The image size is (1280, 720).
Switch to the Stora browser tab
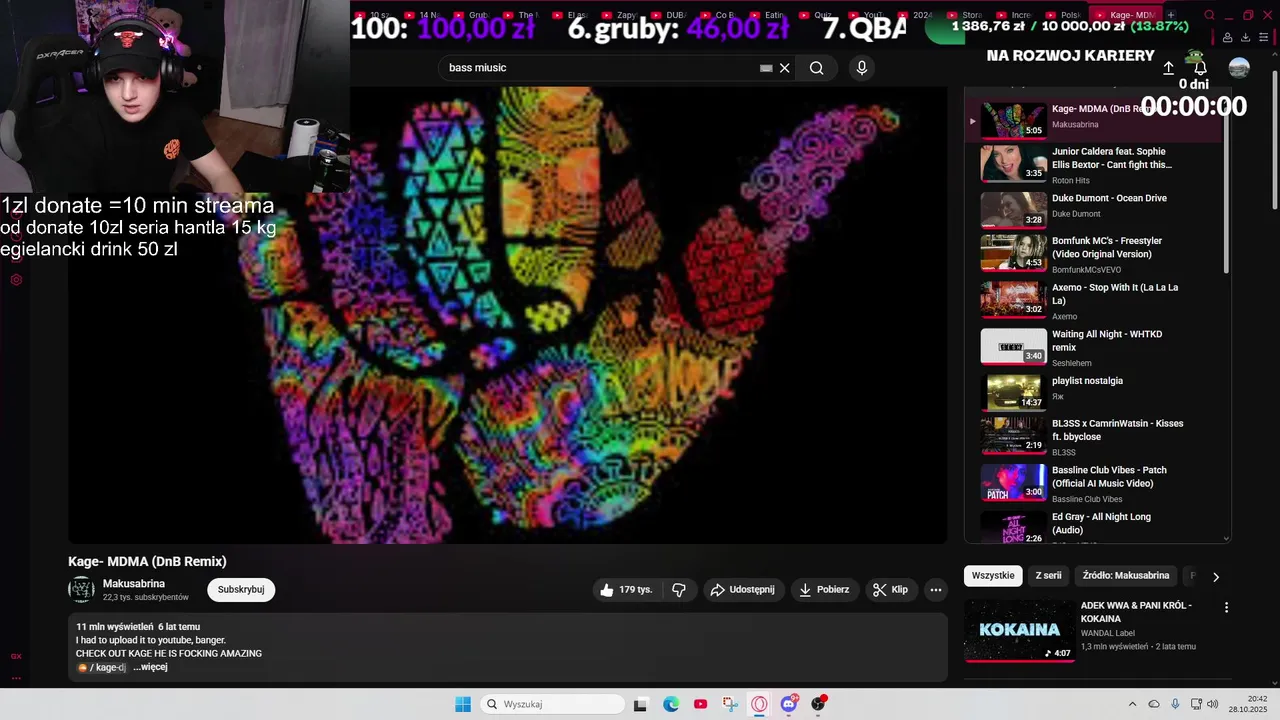[964, 15]
